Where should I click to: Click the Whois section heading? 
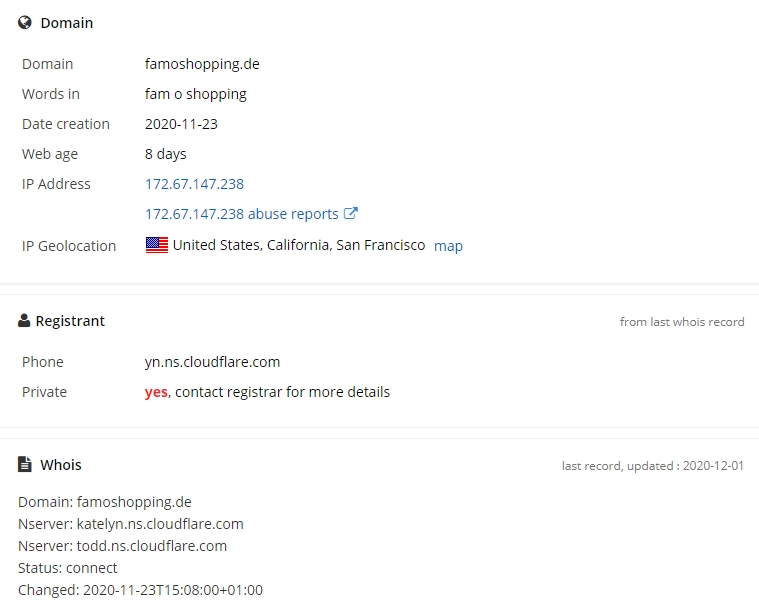click(x=61, y=465)
